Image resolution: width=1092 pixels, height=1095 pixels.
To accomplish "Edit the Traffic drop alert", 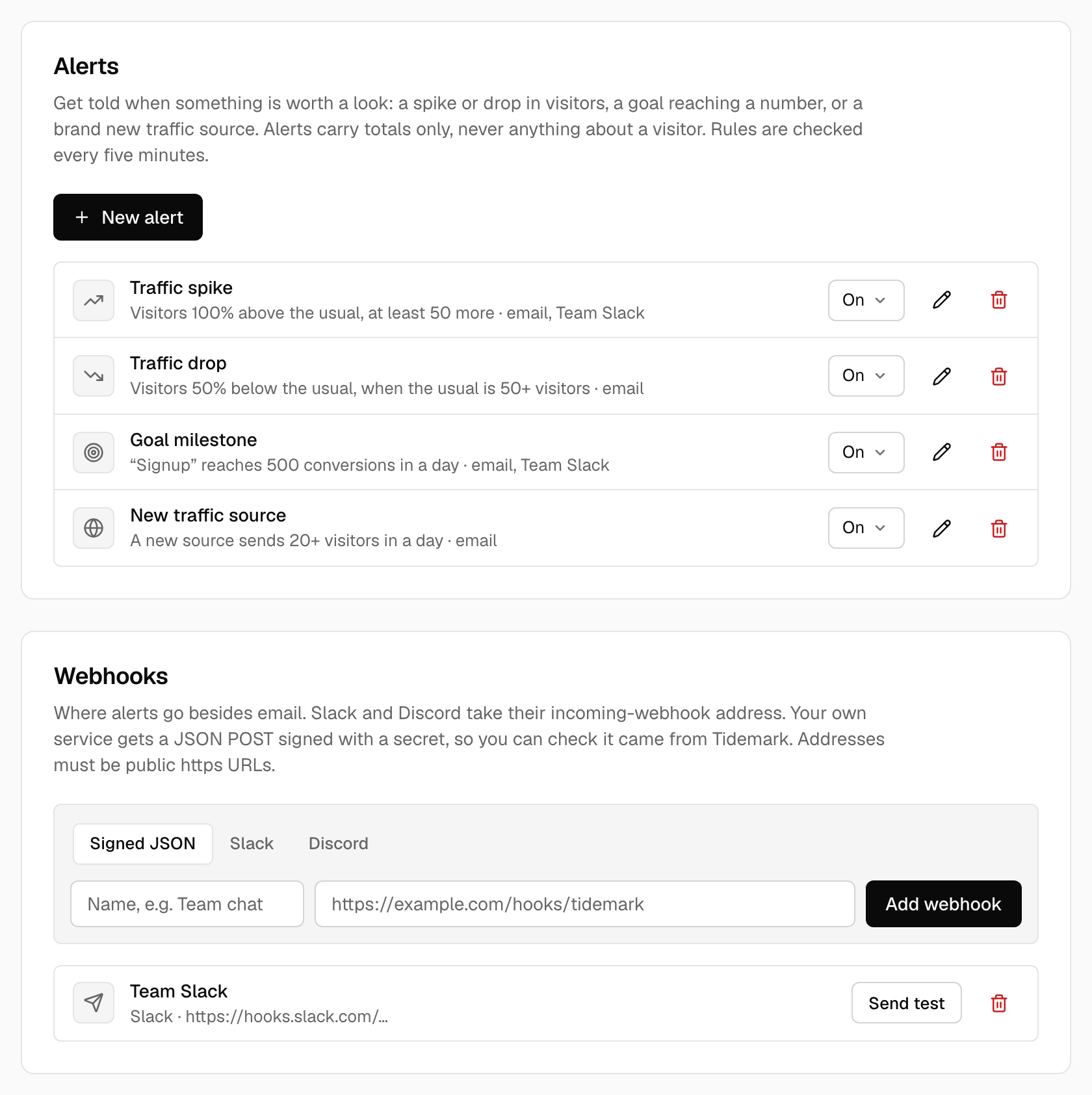I will (942, 376).
